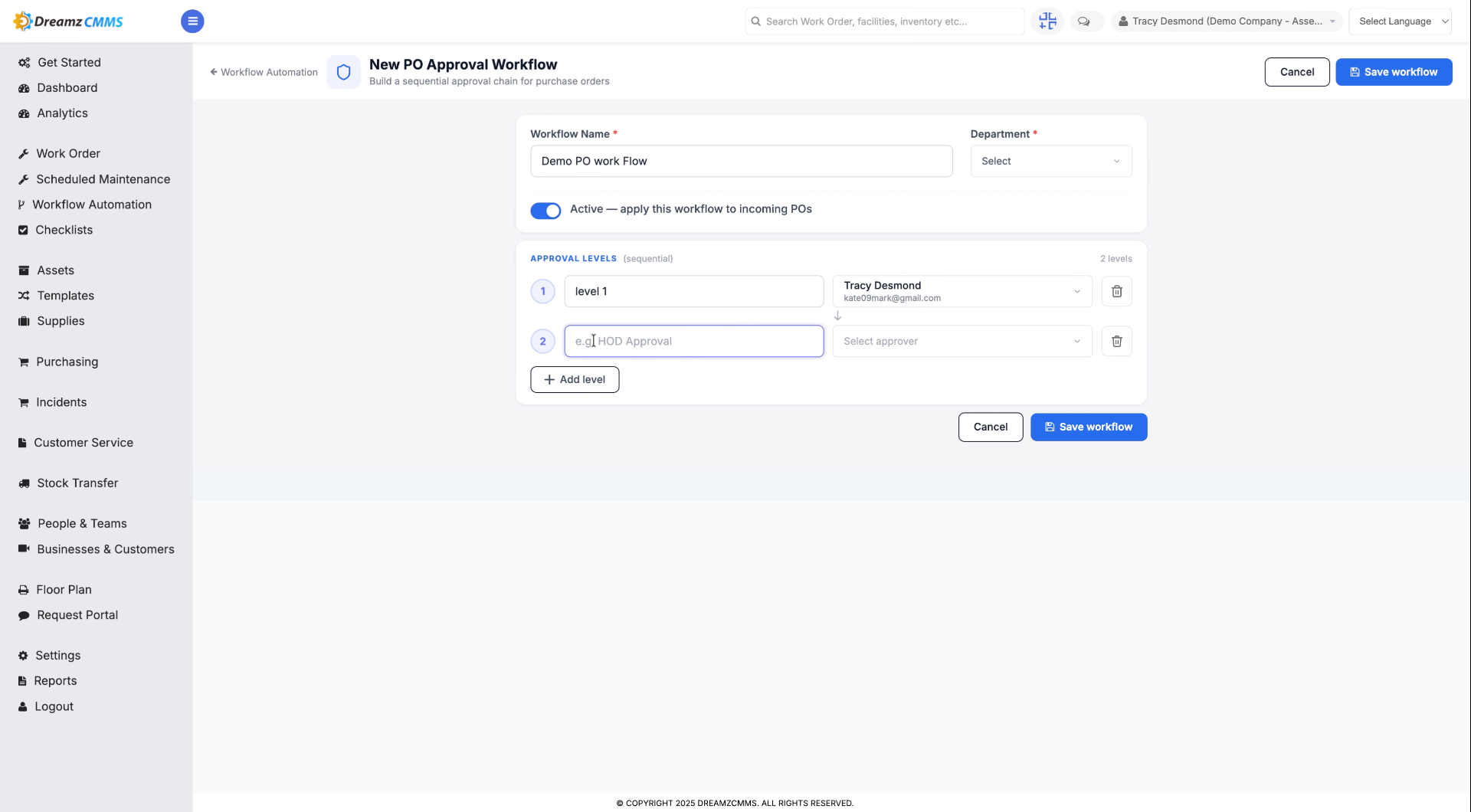The width and height of the screenshot is (1471, 812).
Task: Expand the Tracy Desmond account menu
Action: [1227, 21]
